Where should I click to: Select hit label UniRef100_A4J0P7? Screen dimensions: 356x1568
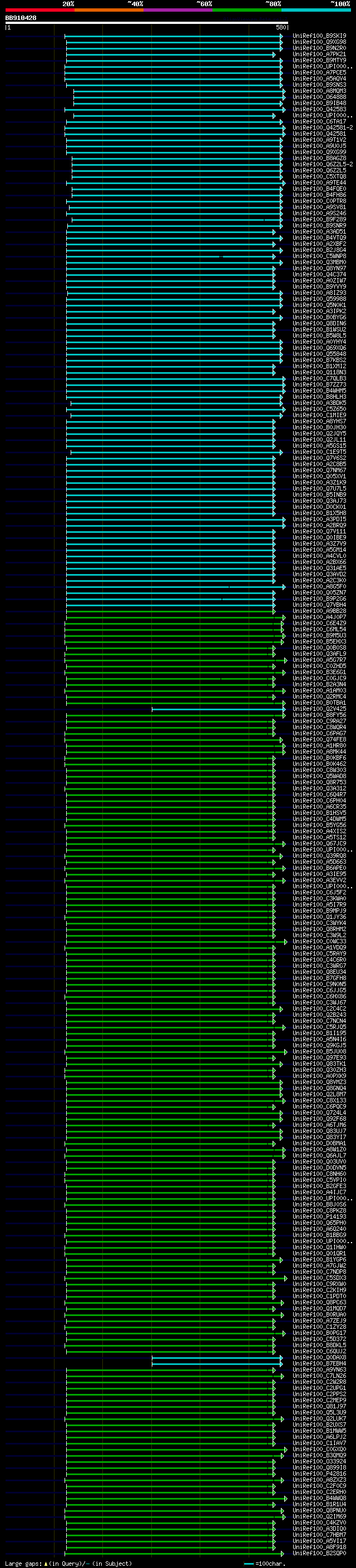tap(319, 617)
